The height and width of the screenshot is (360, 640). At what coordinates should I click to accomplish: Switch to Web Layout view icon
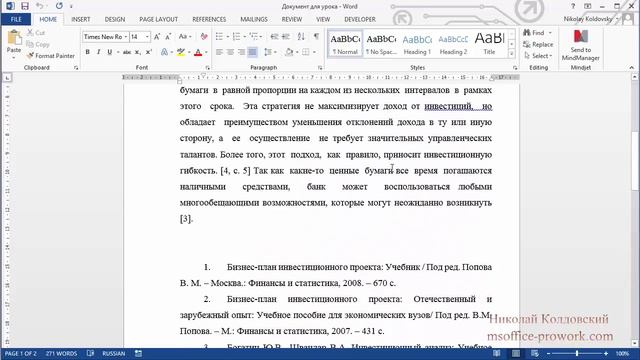(535, 353)
